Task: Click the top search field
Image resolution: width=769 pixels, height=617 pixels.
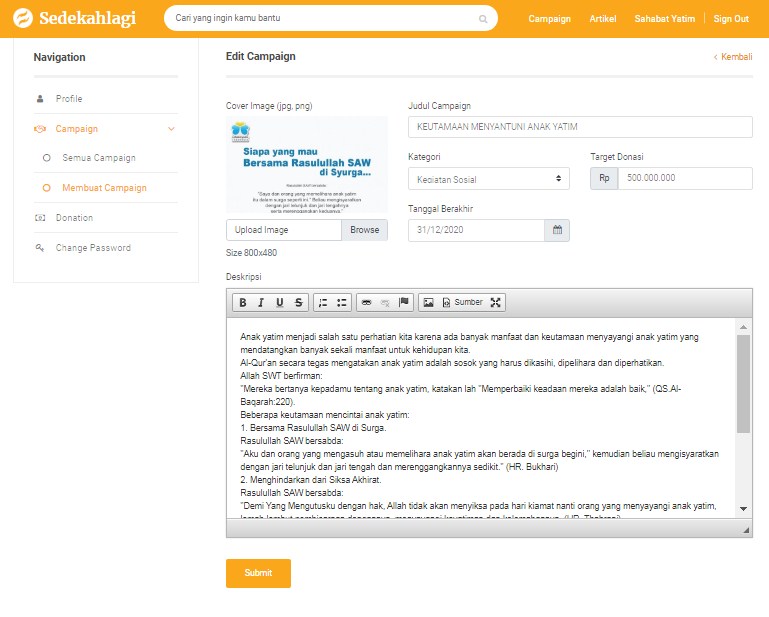Action: pyautogui.click(x=331, y=18)
